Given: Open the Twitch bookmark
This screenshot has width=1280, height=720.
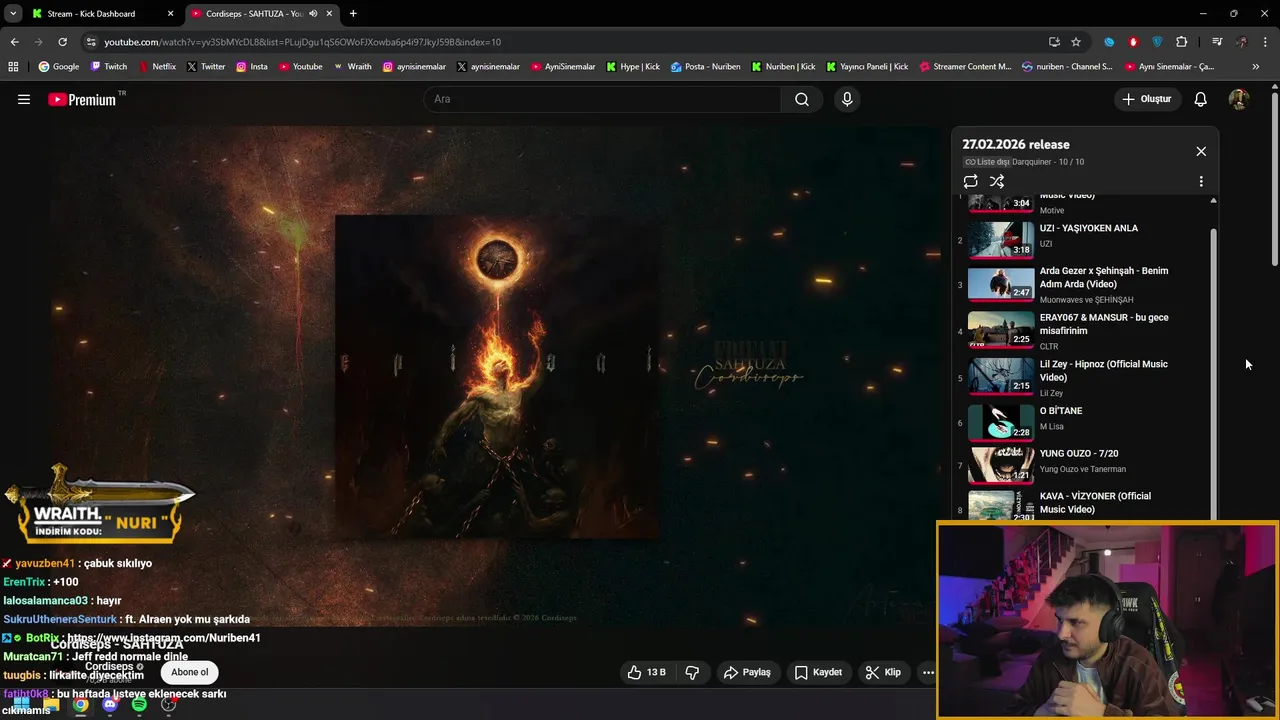Looking at the screenshot, I should (109, 67).
